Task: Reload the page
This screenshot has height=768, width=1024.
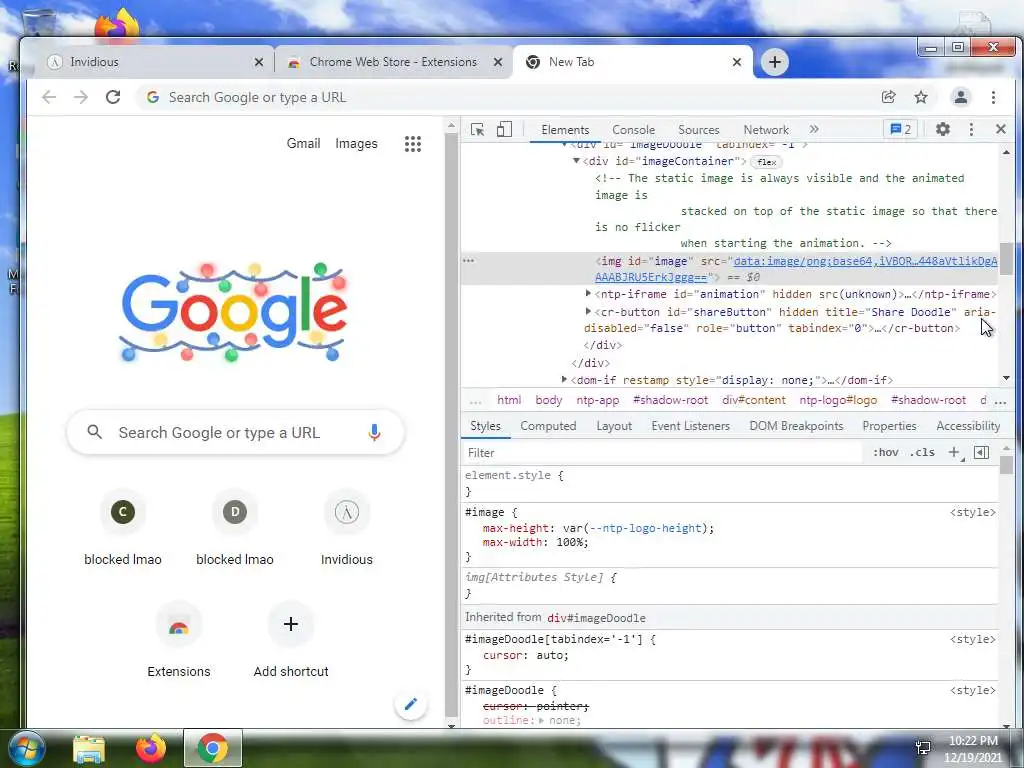Action: (x=113, y=97)
